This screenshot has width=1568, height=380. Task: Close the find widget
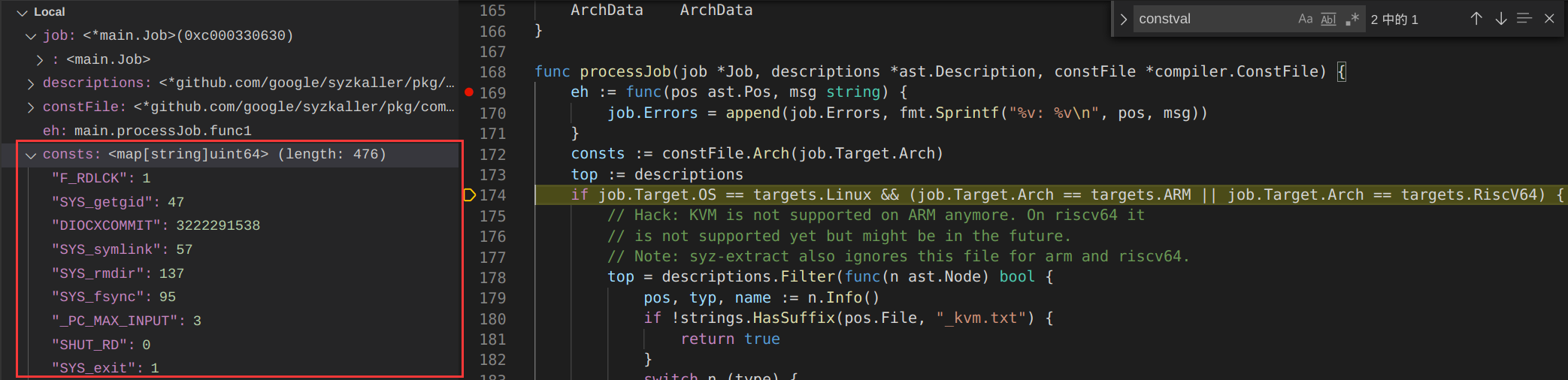(x=1549, y=19)
